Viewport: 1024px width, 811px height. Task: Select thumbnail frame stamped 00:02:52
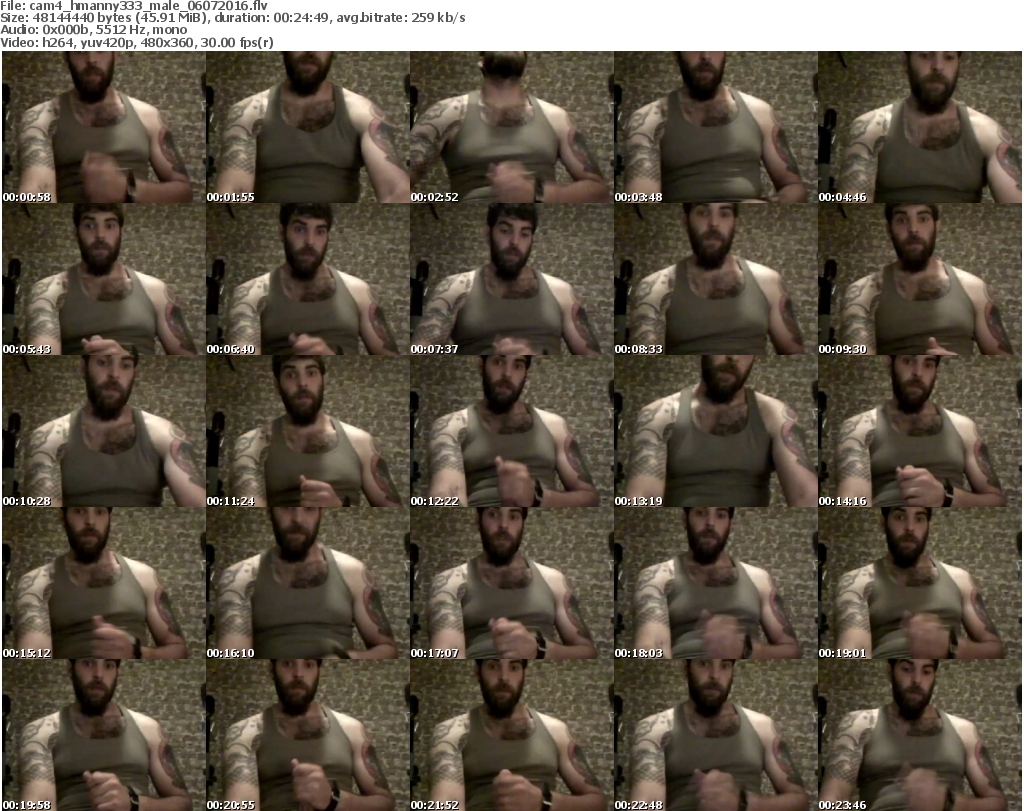511,127
